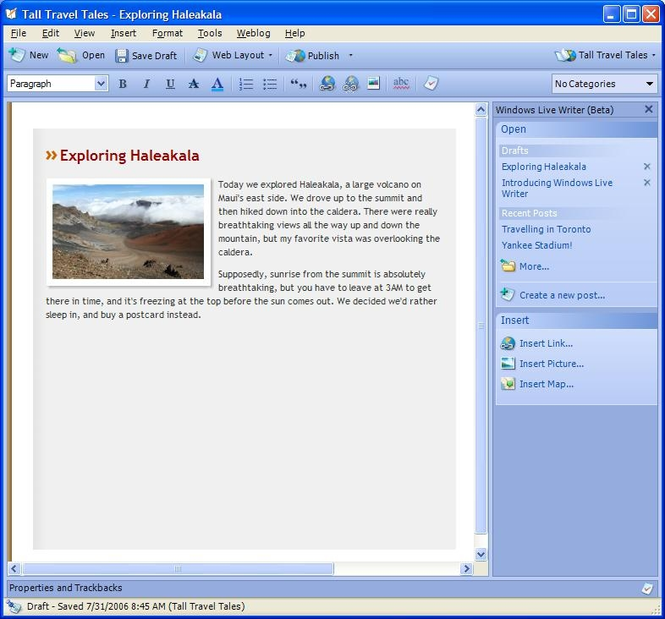Insert a bulleted list
665x619 pixels.
coord(270,84)
